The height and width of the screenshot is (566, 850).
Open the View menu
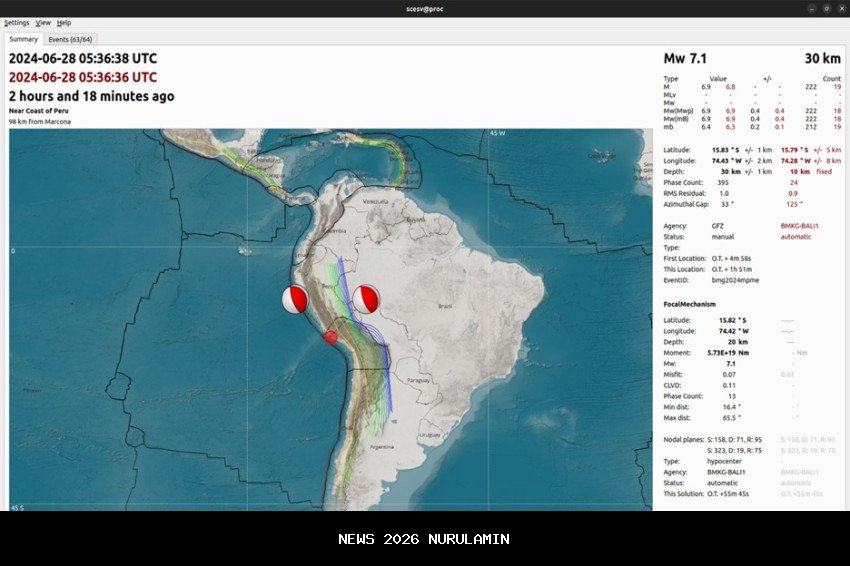[x=43, y=22]
